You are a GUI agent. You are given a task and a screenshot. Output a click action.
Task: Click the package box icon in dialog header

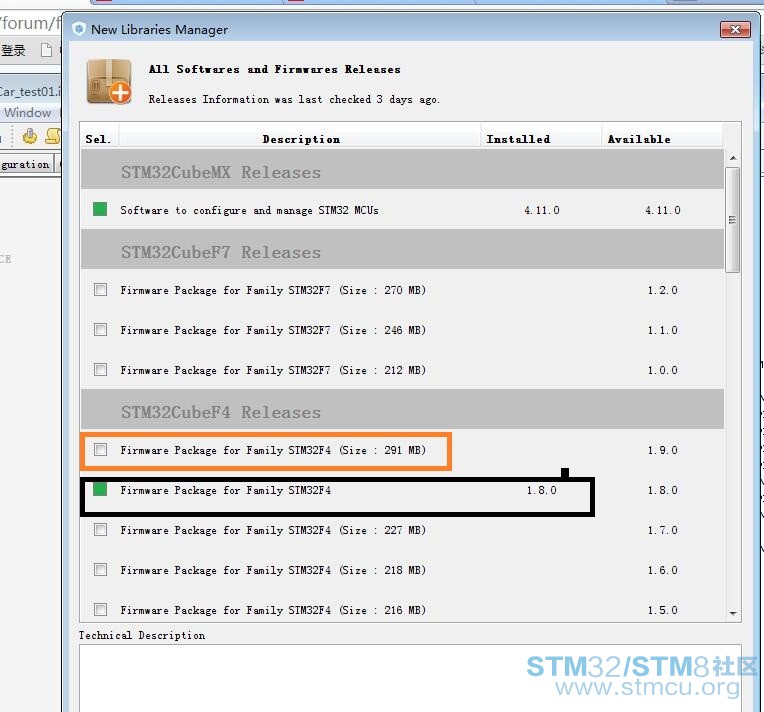coord(109,81)
